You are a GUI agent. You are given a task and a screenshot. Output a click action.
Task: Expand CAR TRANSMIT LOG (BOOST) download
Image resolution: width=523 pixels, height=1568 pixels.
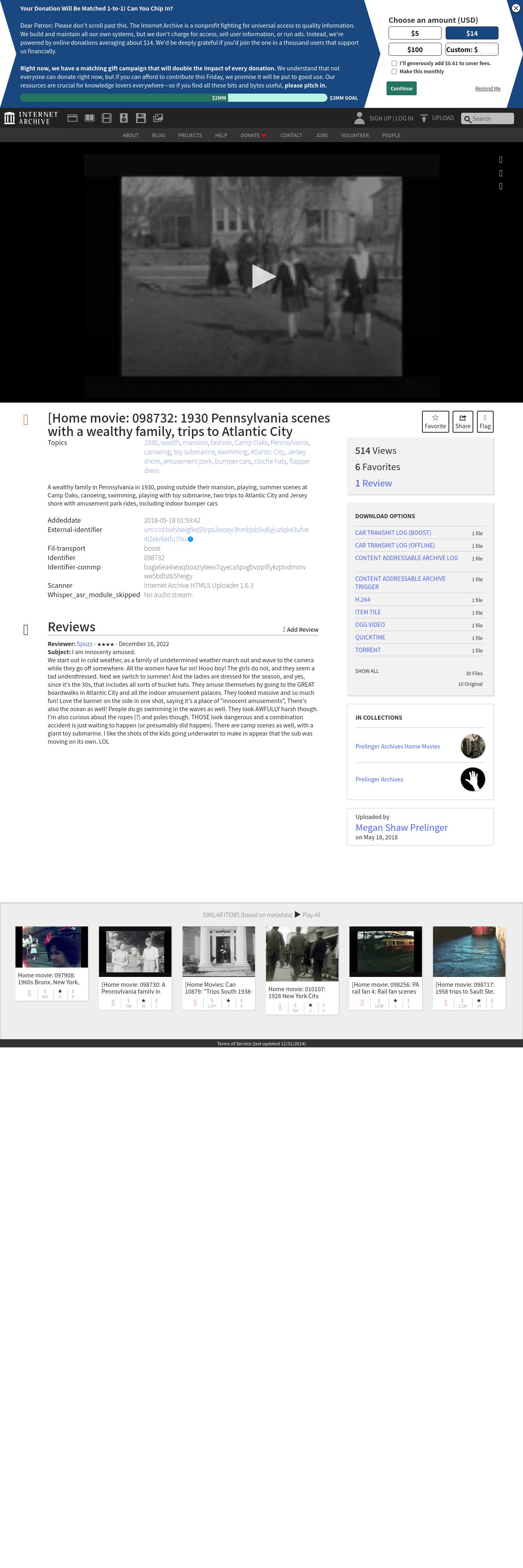coord(393,532)
